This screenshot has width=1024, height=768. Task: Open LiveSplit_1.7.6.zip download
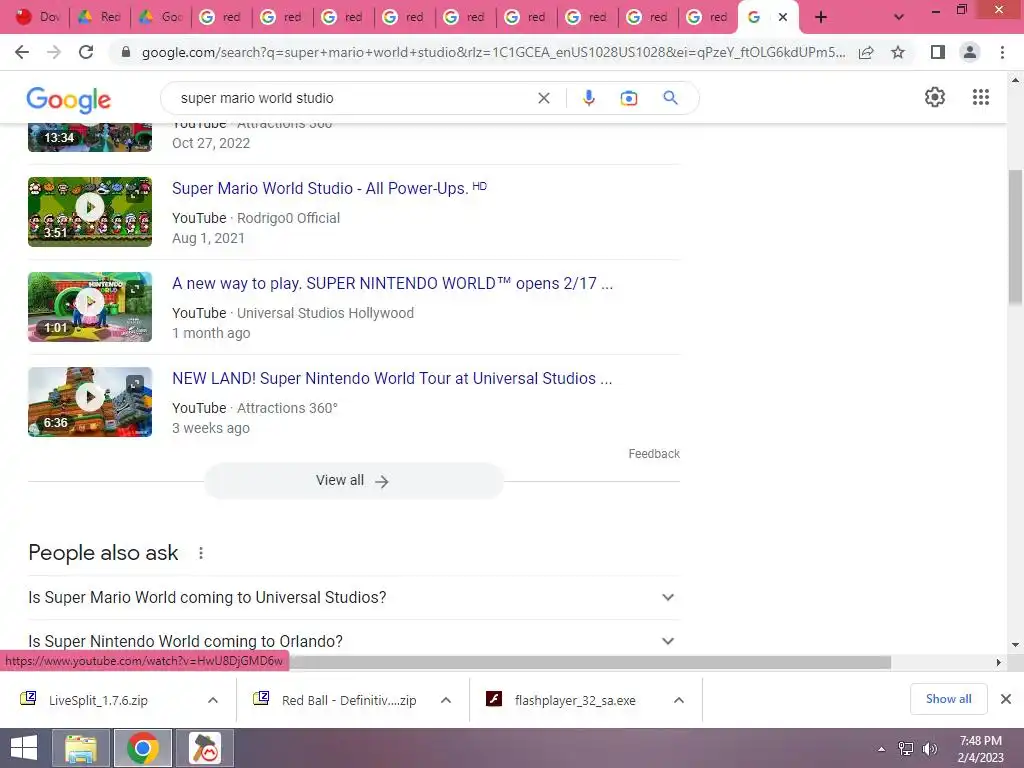(98, 700)
